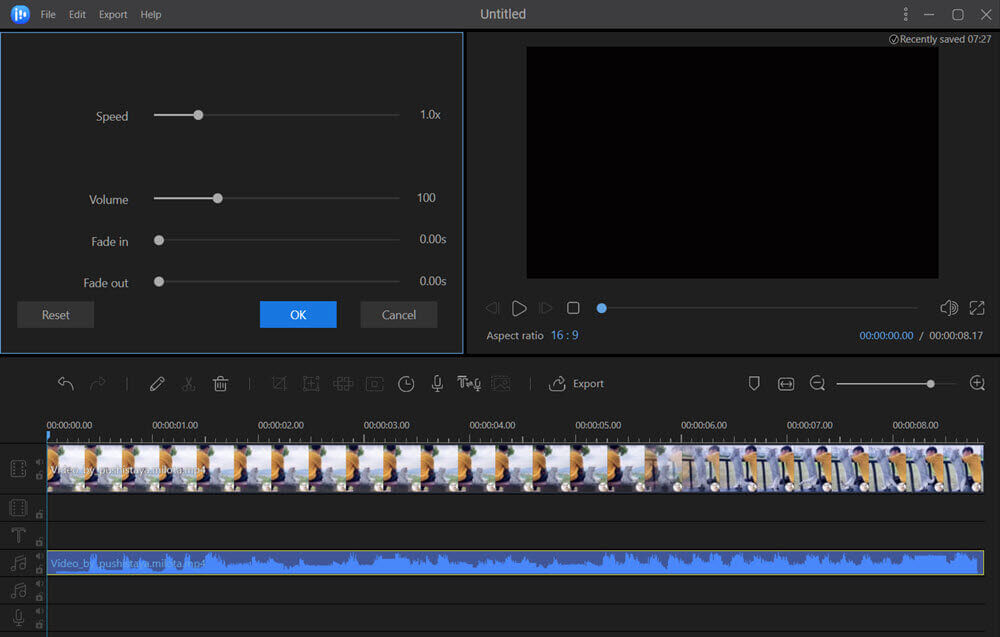Start voiceover with the toolbar microphone icon

point(437,383)
